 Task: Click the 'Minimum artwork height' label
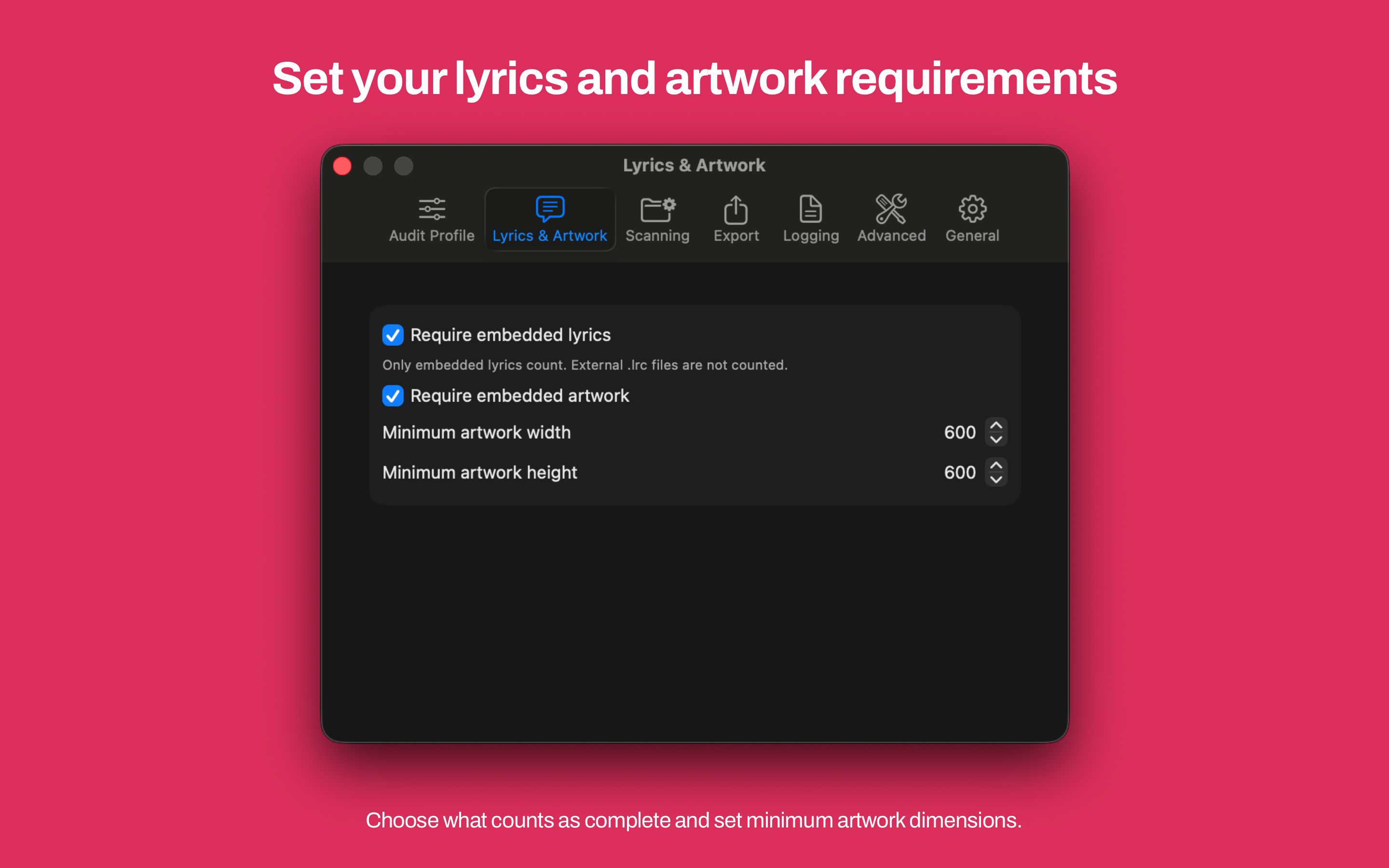click(480, 473)
